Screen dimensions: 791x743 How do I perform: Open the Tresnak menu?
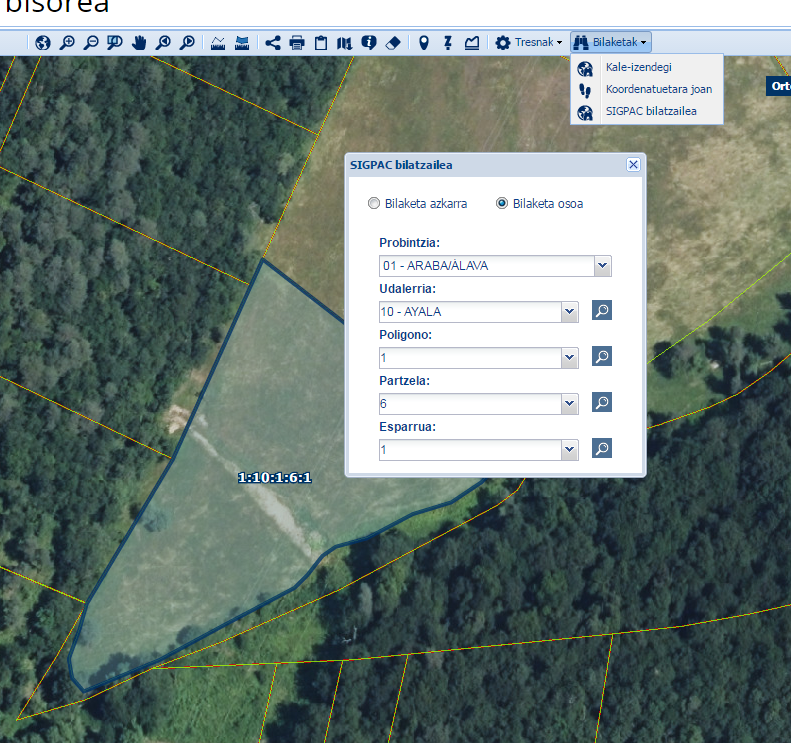[528, 43]
